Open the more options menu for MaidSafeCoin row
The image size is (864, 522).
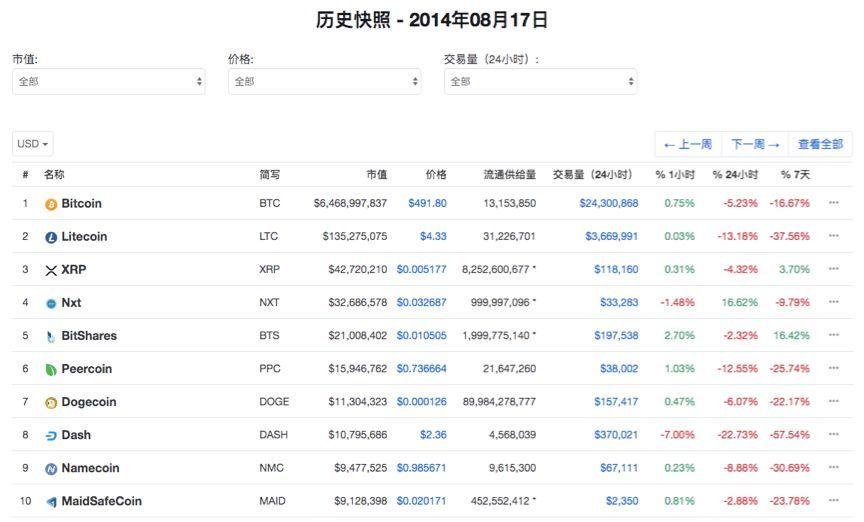coord(834,501)
